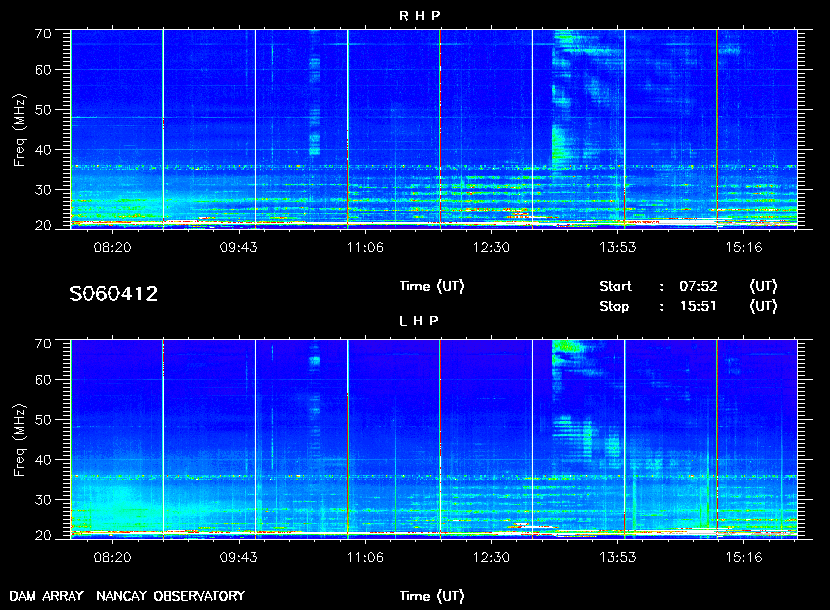Click the 15:16 time label under LHP plot
The image size is (830, 610).
coord(744,557)
